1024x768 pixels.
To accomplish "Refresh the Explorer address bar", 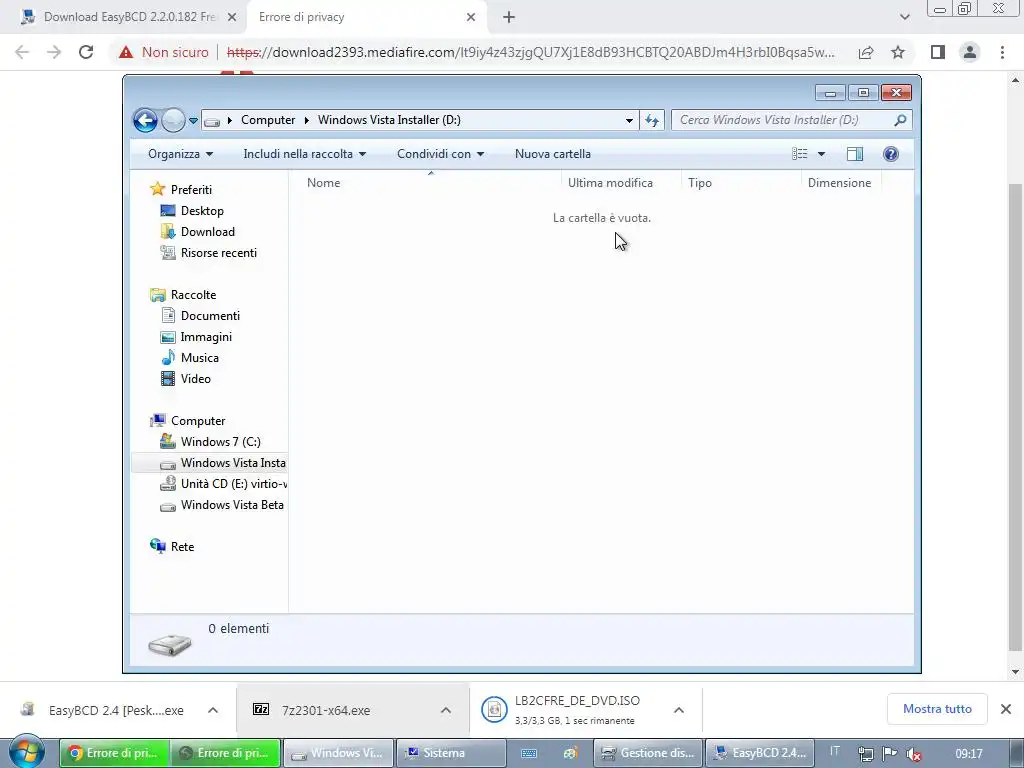I will click(652, 120).
